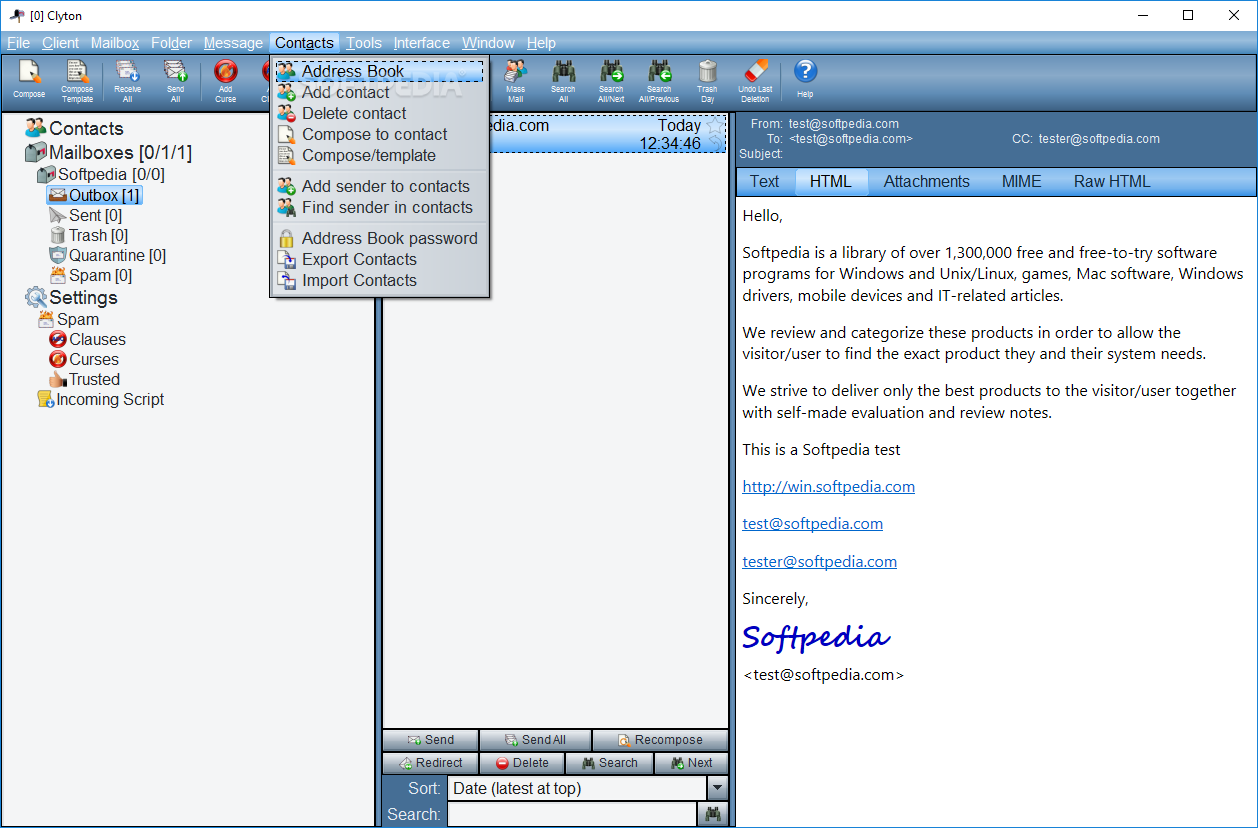The width and height of the screenshot is (1258, 828).
Task: Open the Message menu
Action: coord(233,43)
